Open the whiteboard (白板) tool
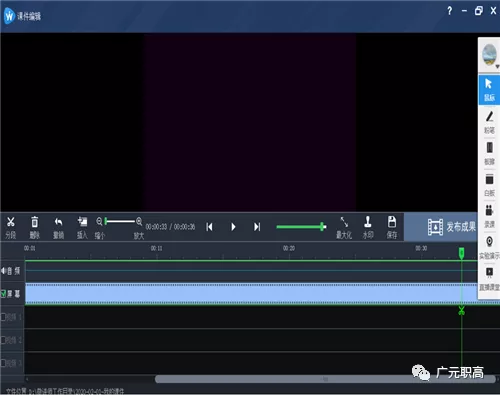The image size is (500, 395). [x=489, y=185]
